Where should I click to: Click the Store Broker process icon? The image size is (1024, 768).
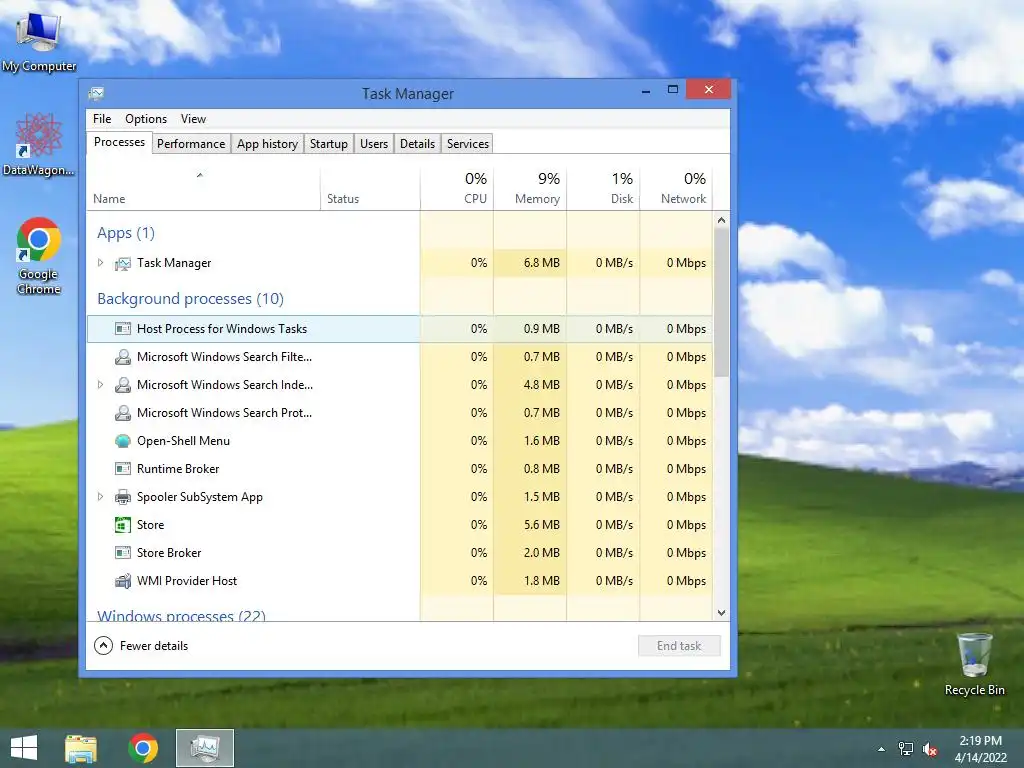point(123,553)
